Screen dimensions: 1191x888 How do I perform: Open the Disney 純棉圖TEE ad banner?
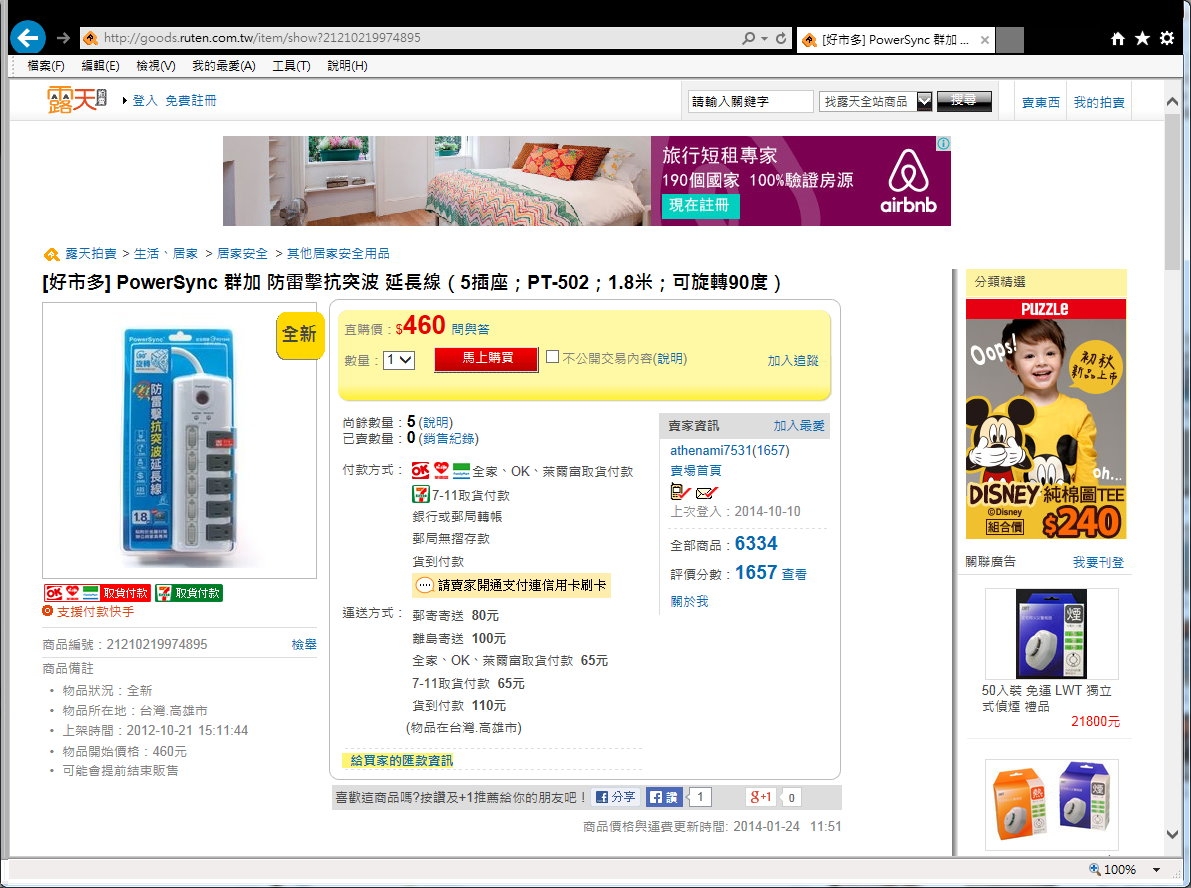coord(1046,419)
